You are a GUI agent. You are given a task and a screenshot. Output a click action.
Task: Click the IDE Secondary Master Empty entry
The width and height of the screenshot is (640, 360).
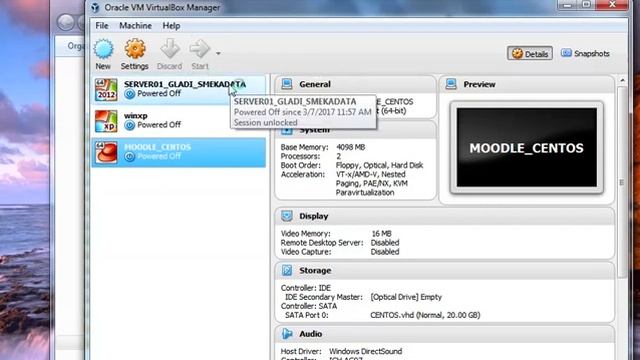coord(406,297)
